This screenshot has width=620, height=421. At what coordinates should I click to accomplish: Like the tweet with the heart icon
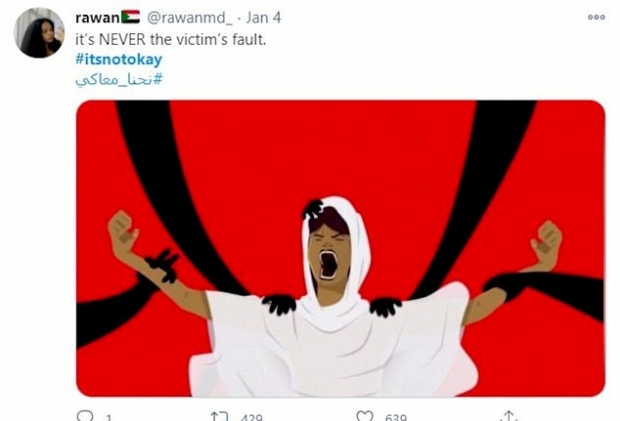click(365, 416)
